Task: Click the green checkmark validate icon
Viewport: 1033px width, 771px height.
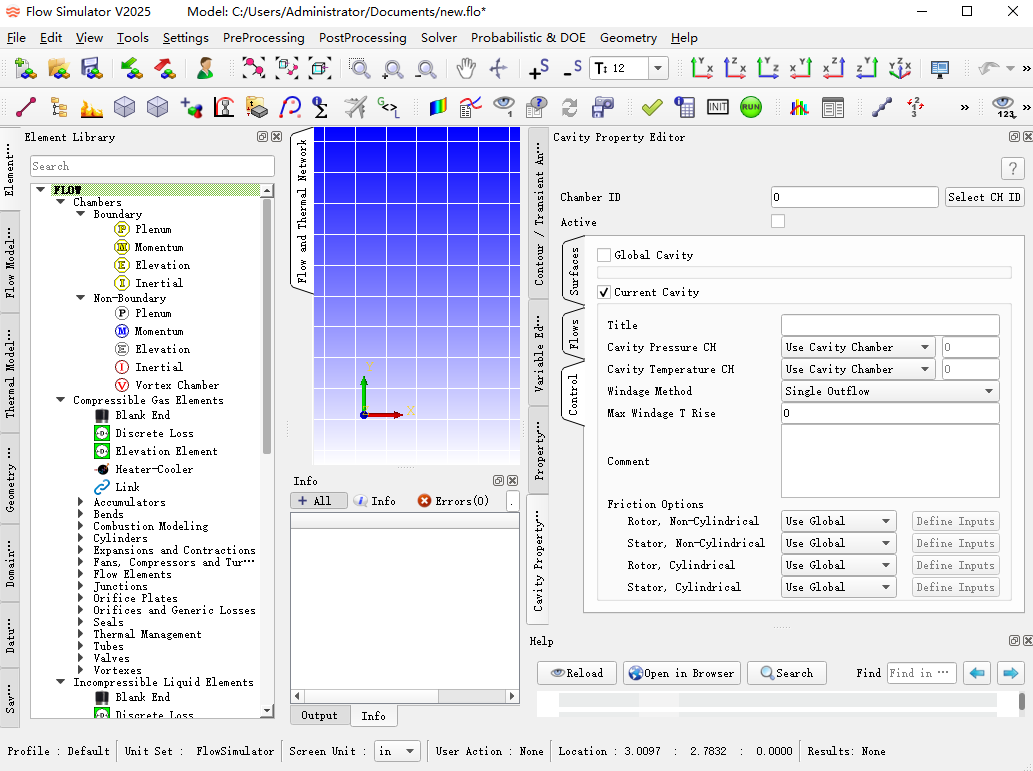Action: tap(652, 107)
